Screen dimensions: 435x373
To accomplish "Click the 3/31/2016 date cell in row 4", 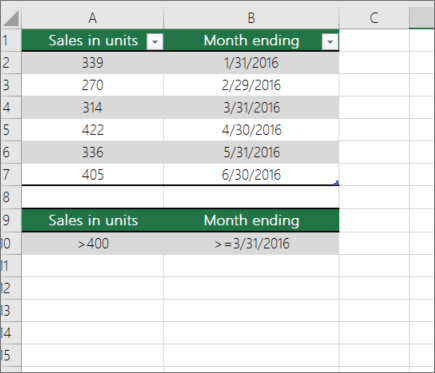I will 251,107.
